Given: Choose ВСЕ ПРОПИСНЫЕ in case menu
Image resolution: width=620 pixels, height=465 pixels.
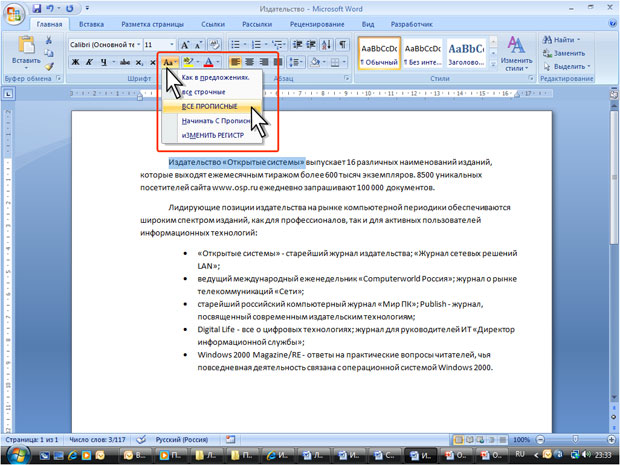Looking at the screenshot, I should point(212,106).
